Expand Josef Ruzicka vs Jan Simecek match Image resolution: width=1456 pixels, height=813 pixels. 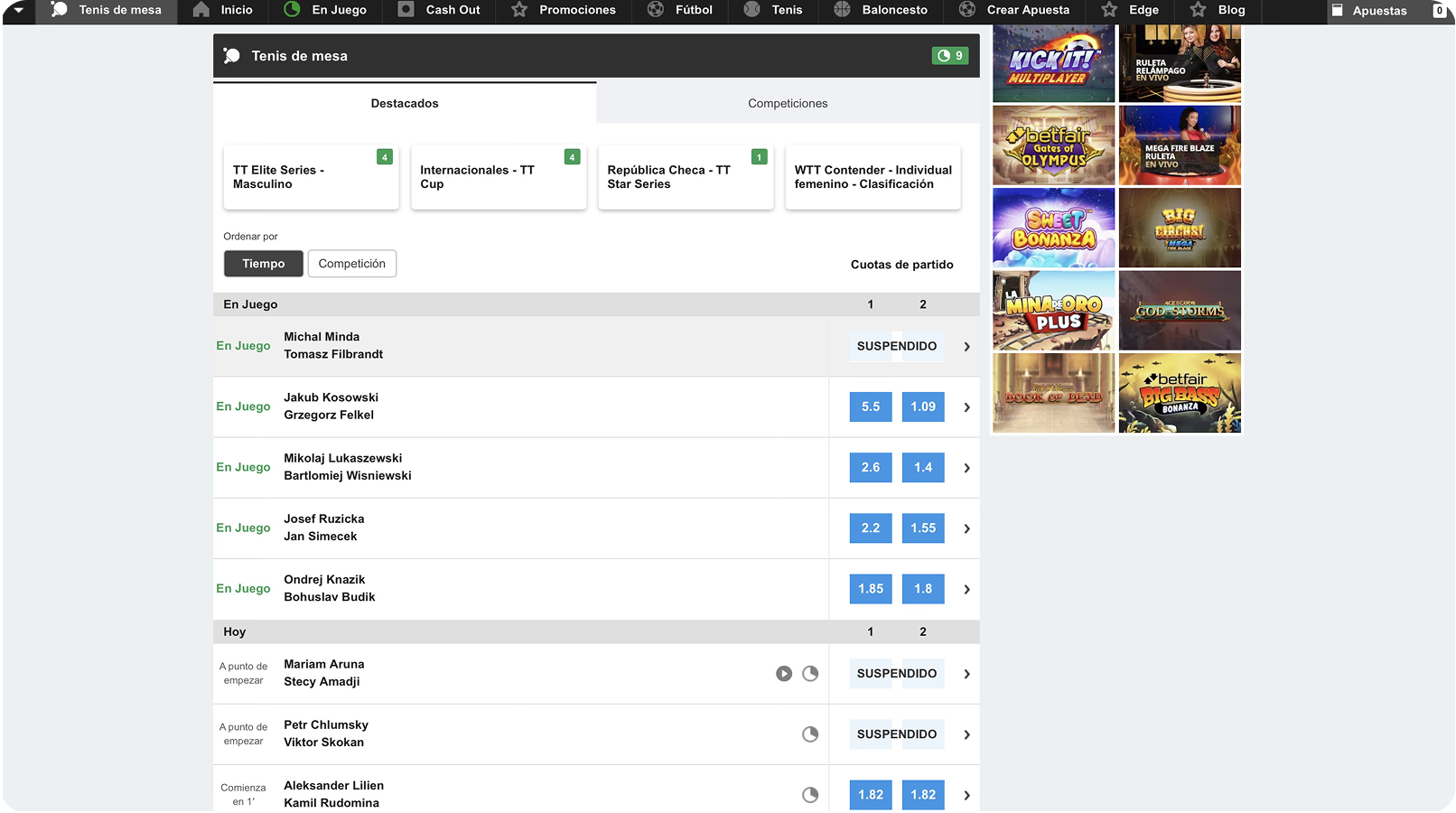coord(966,528)
